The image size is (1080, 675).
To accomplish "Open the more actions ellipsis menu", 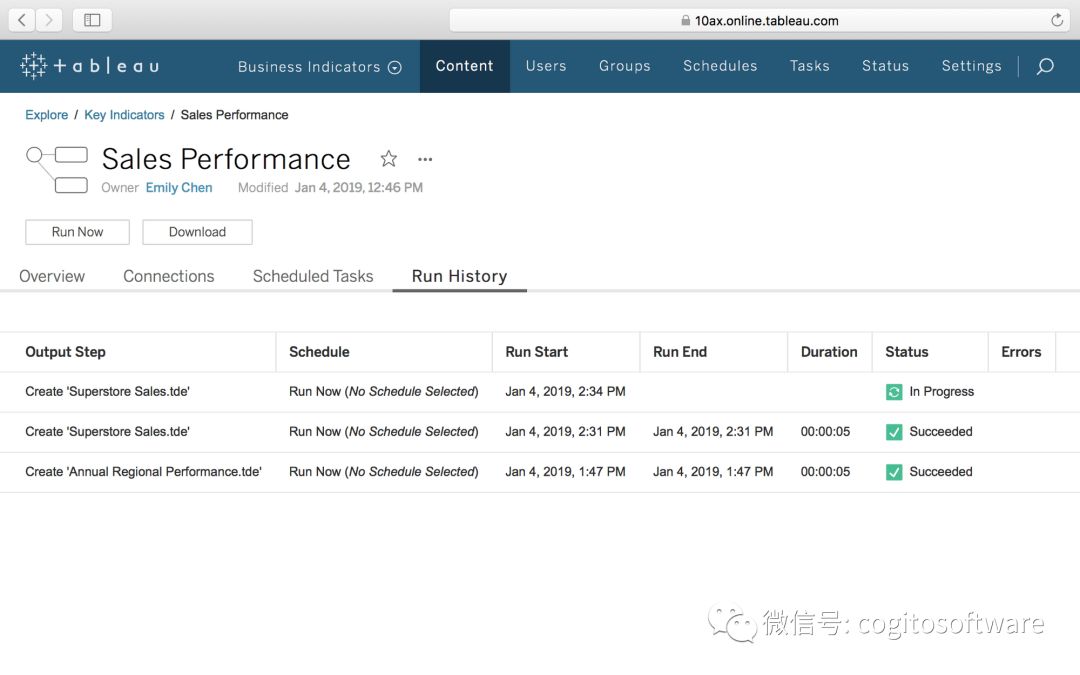I will [x=425, y=159].
